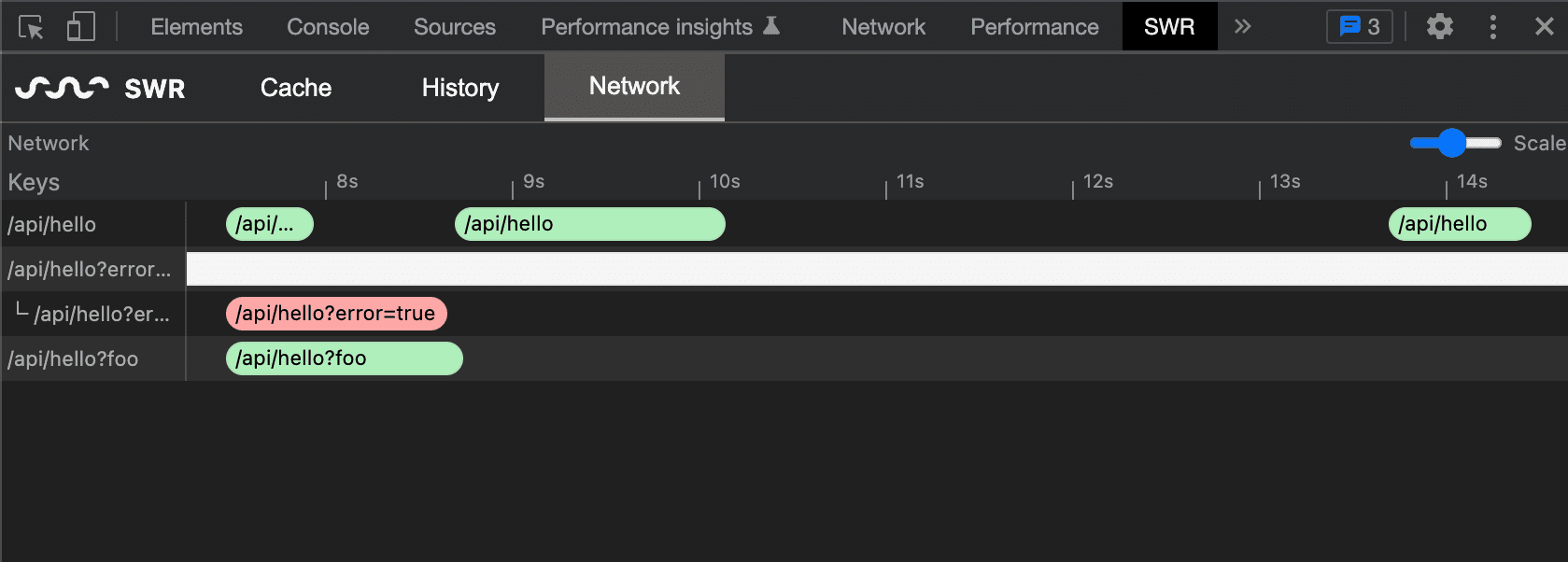
Task: Open the History tab in SWR
Action: coord(459,88)
